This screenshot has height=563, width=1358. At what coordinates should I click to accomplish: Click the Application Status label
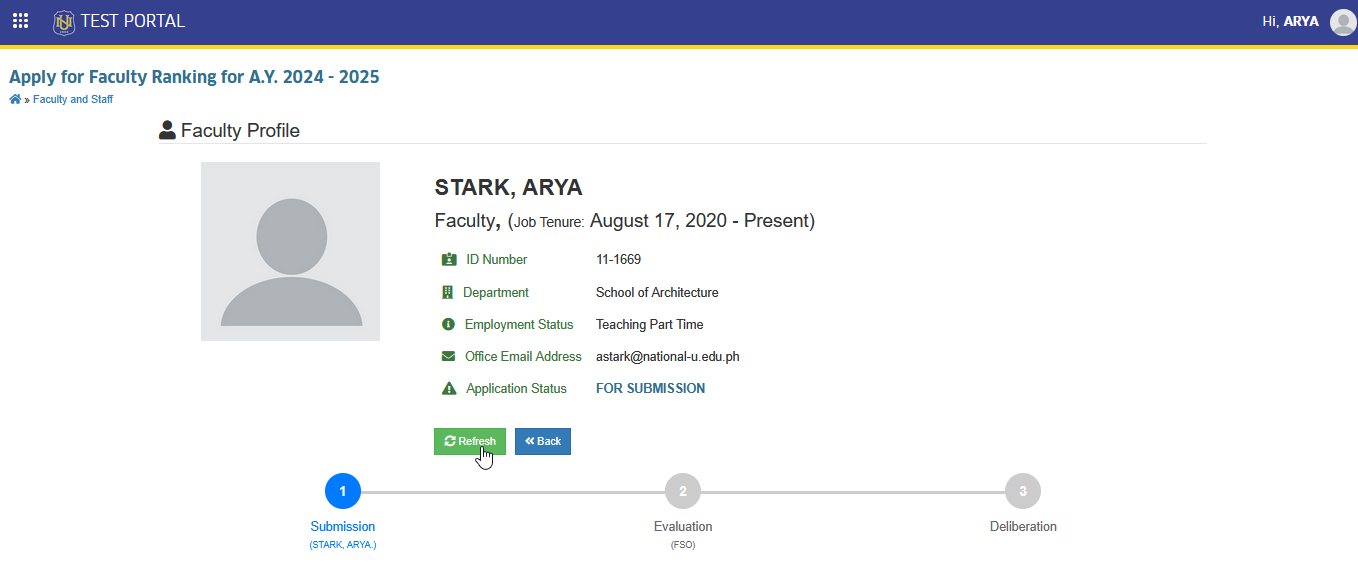tap(516, 389)
